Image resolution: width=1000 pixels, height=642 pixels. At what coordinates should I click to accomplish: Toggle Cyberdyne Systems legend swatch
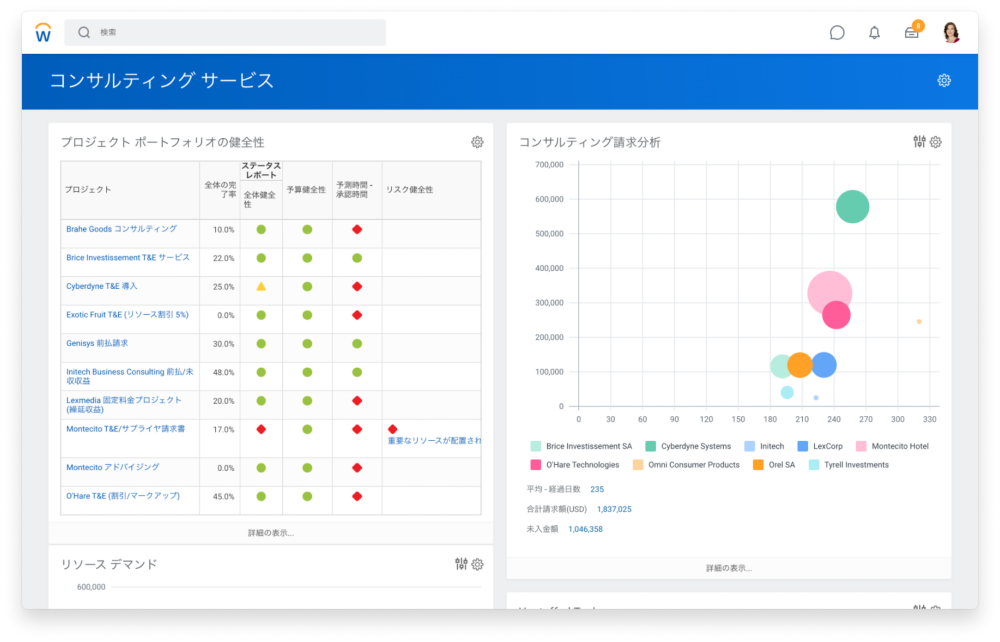pos(651,446)
